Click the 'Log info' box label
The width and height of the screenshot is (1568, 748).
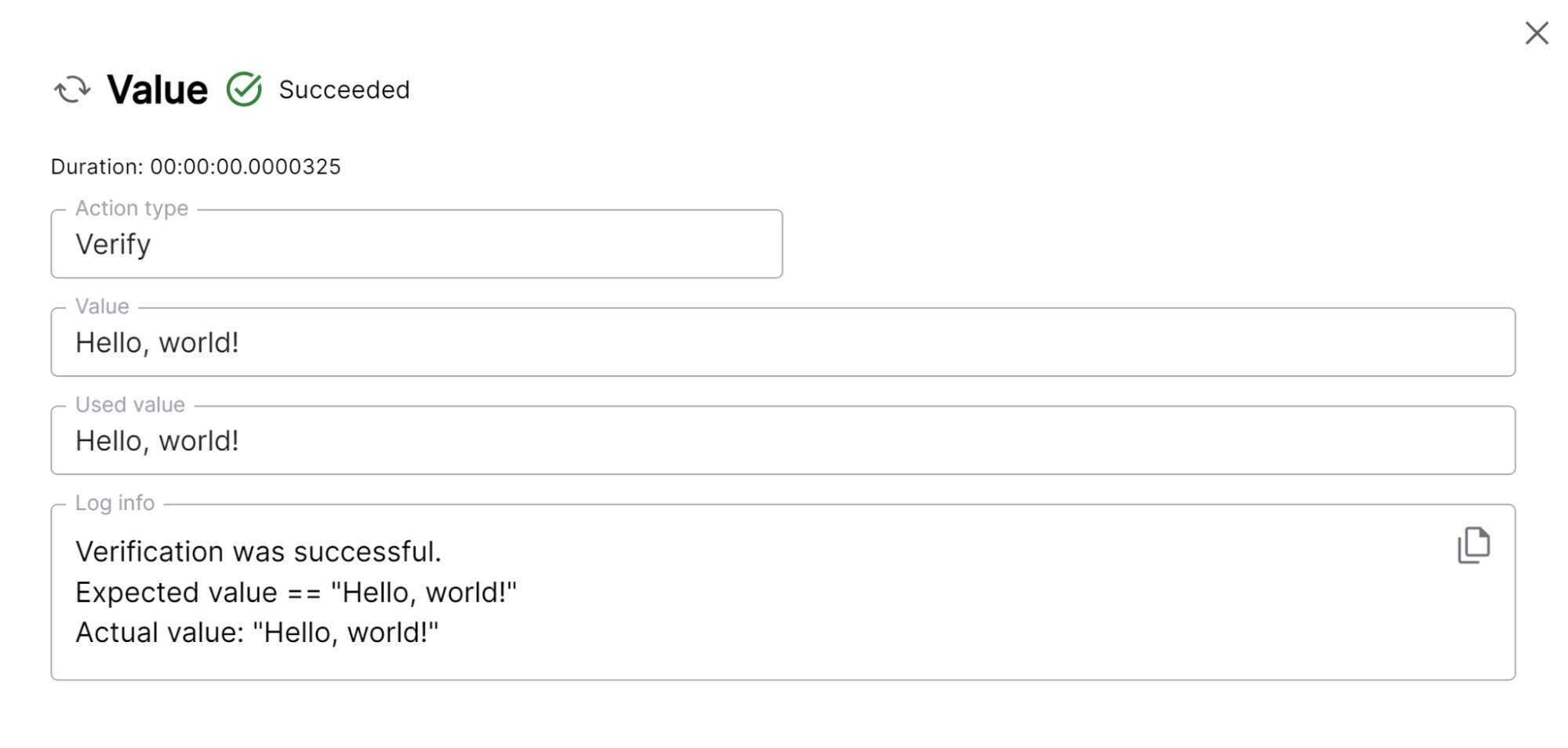[115, 502]
